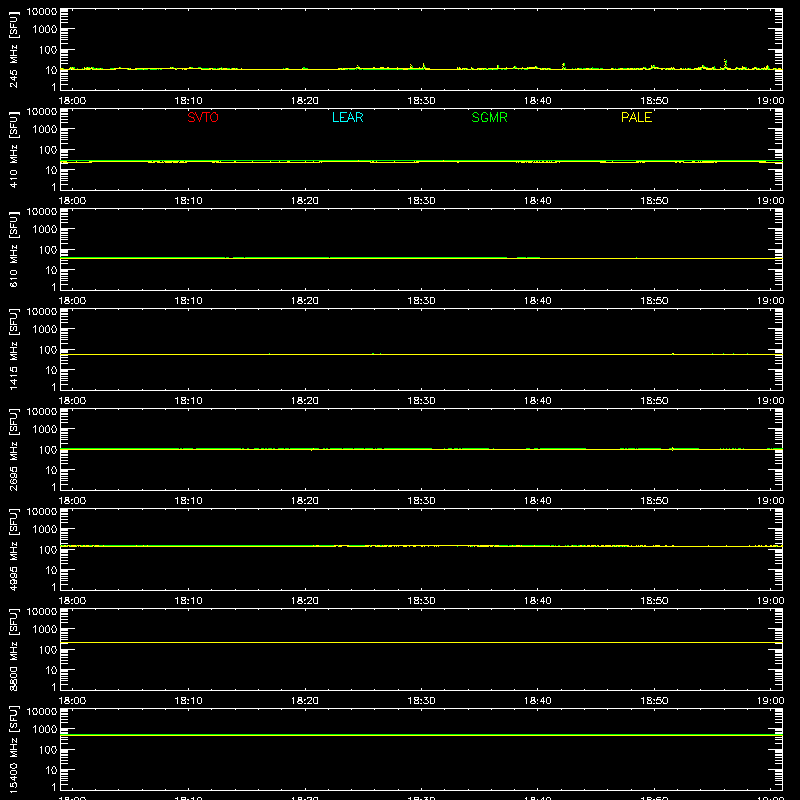The width and height of the screenshot is (800, 800).
Task: Click the 245 MHz burst spike near 18:56
Action: pos(725,63)
